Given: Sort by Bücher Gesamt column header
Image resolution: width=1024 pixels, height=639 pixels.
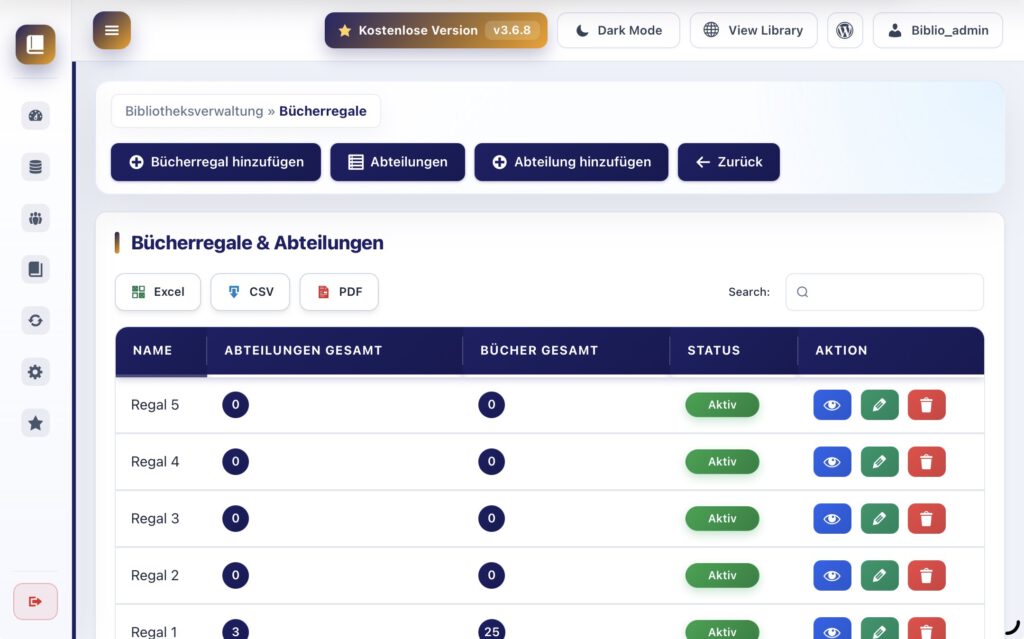Looking at the screenshot, I should [566, 350].
